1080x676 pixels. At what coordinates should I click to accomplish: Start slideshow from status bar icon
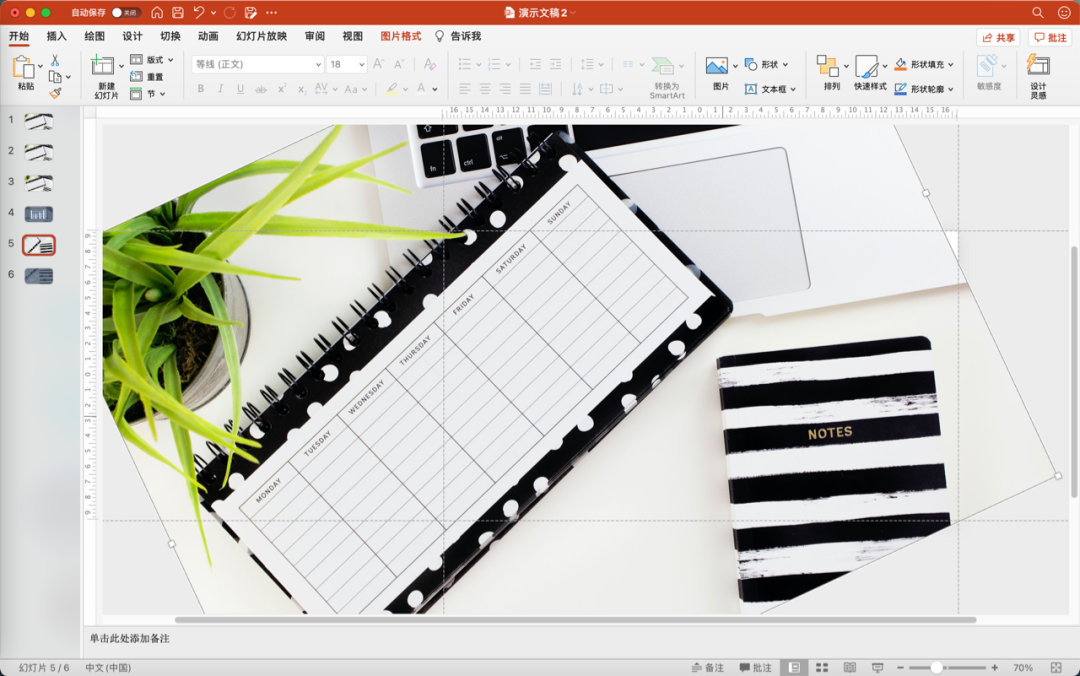click(x=878, y=667)
